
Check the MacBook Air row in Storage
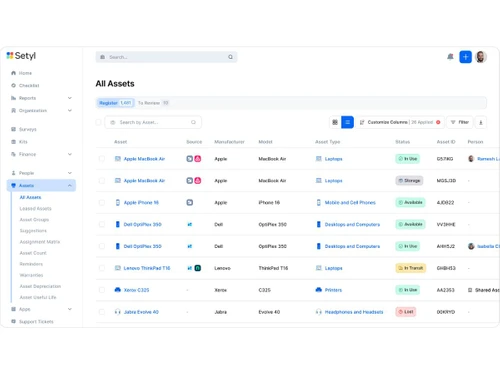102,181
